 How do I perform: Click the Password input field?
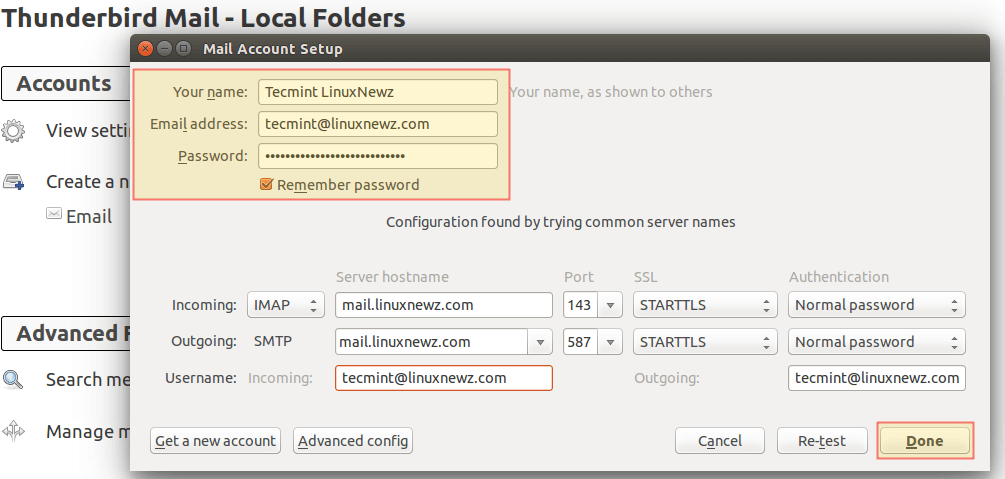pyautogui.click(x=377, y=156)
